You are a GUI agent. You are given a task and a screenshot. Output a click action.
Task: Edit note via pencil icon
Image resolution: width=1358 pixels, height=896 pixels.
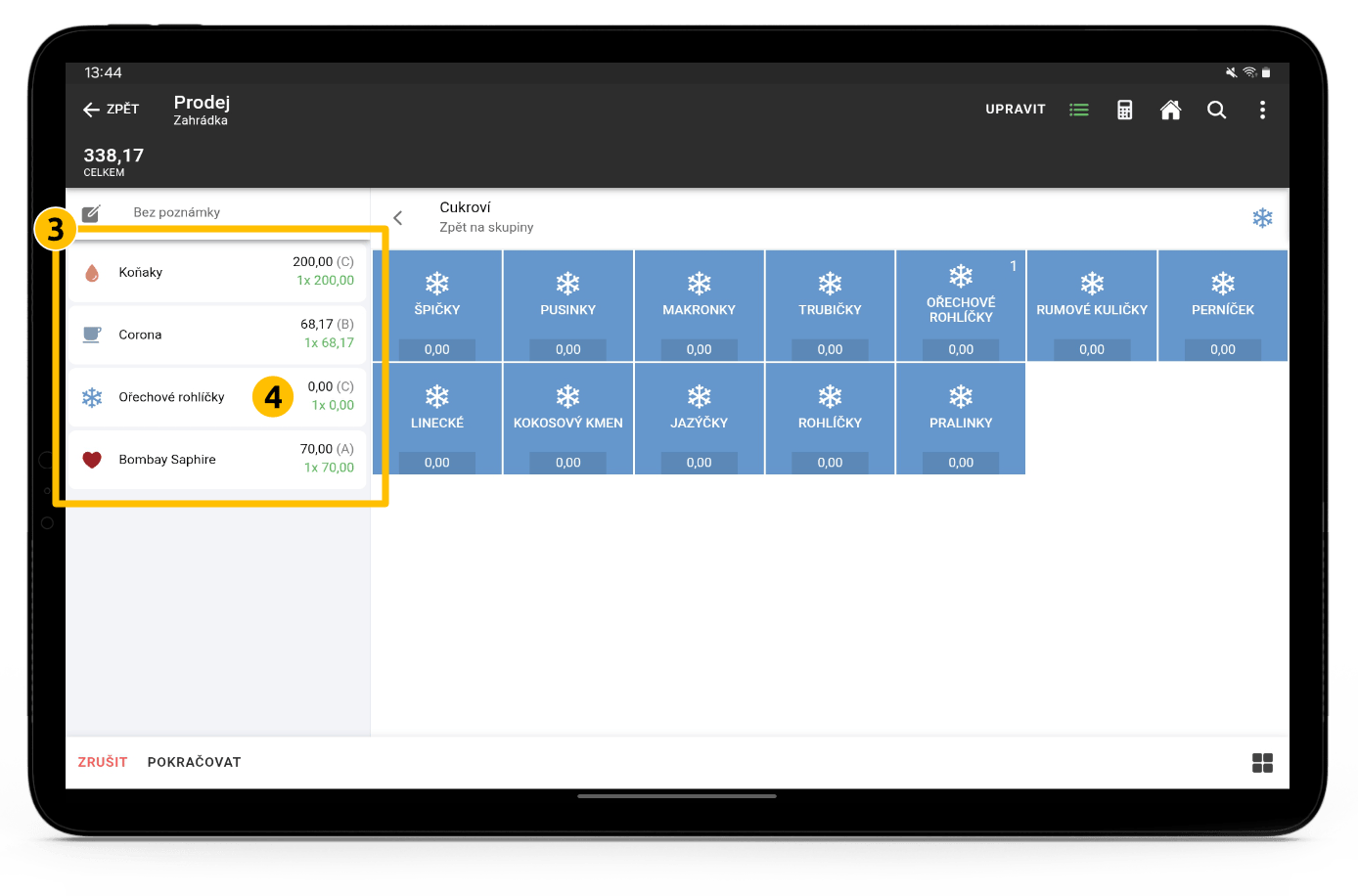pyautogui.click(x=91, y=213)
